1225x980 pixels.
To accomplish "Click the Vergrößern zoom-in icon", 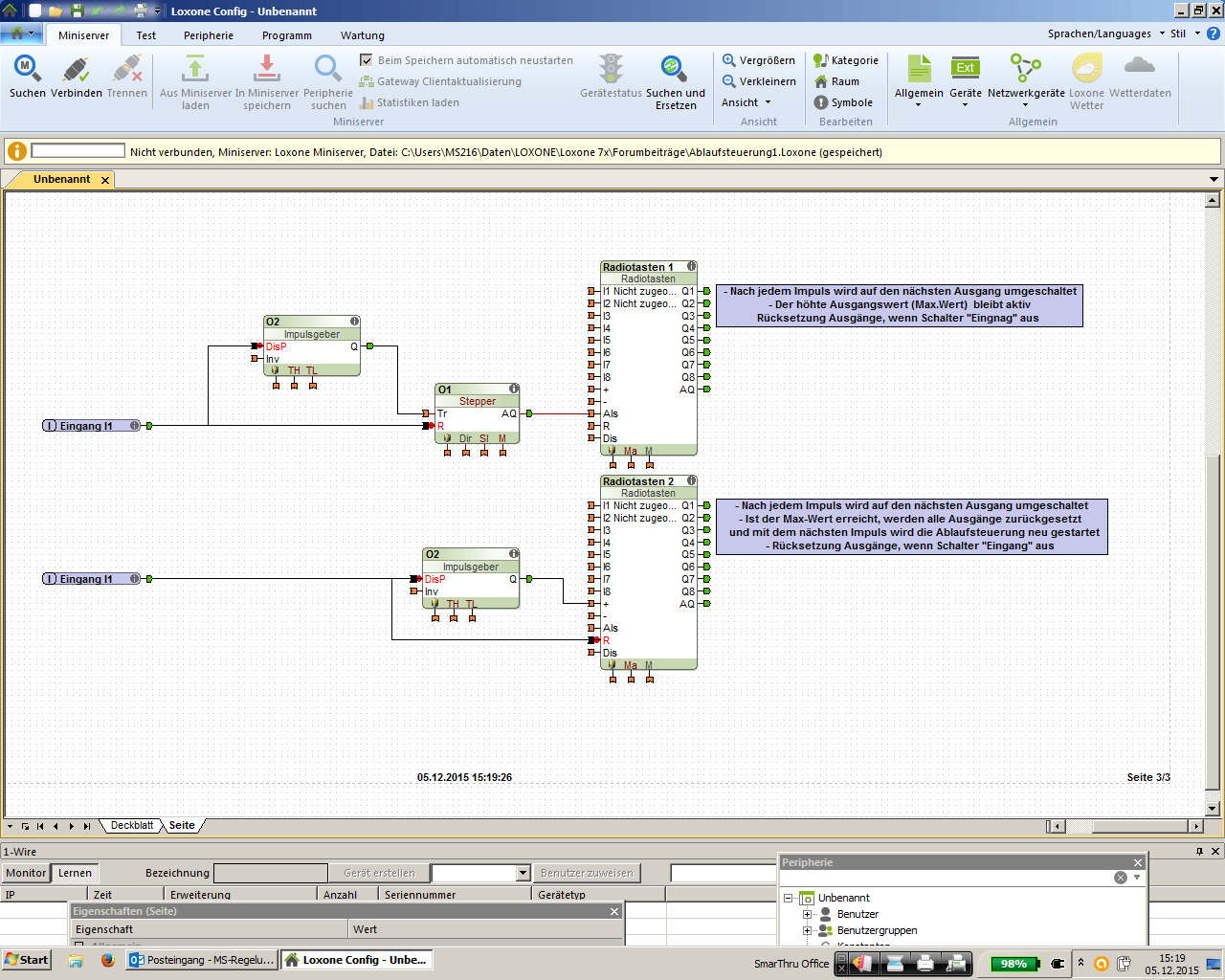I will click(729, 60).
